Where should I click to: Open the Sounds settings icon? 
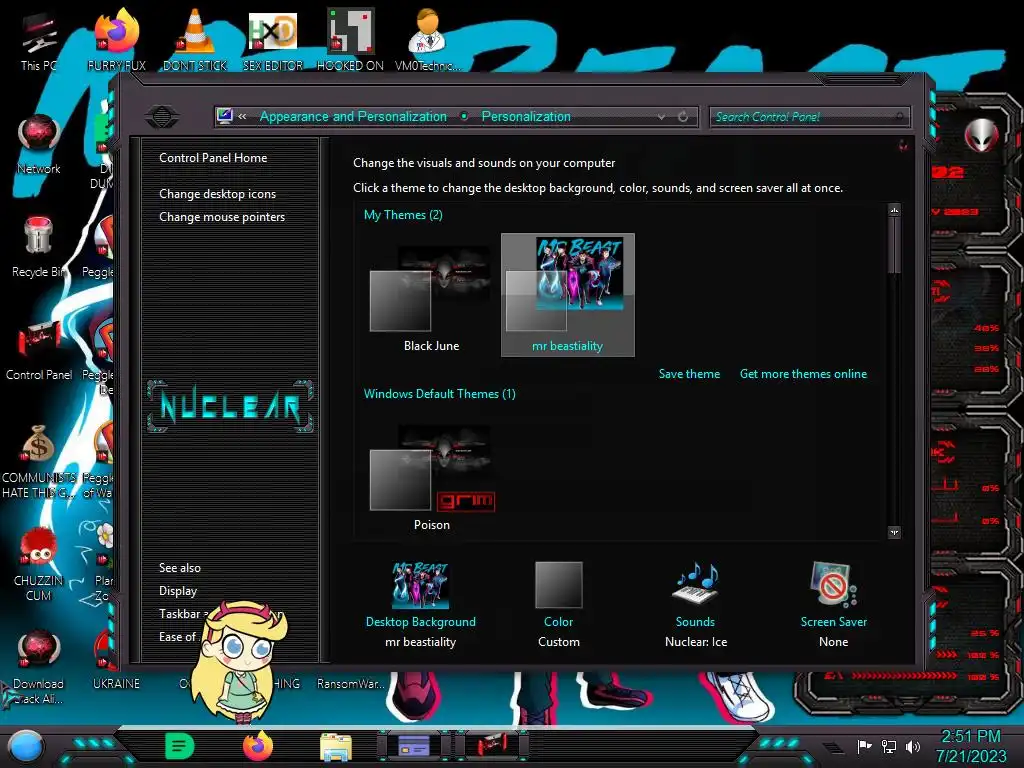[x=696, y=584]
